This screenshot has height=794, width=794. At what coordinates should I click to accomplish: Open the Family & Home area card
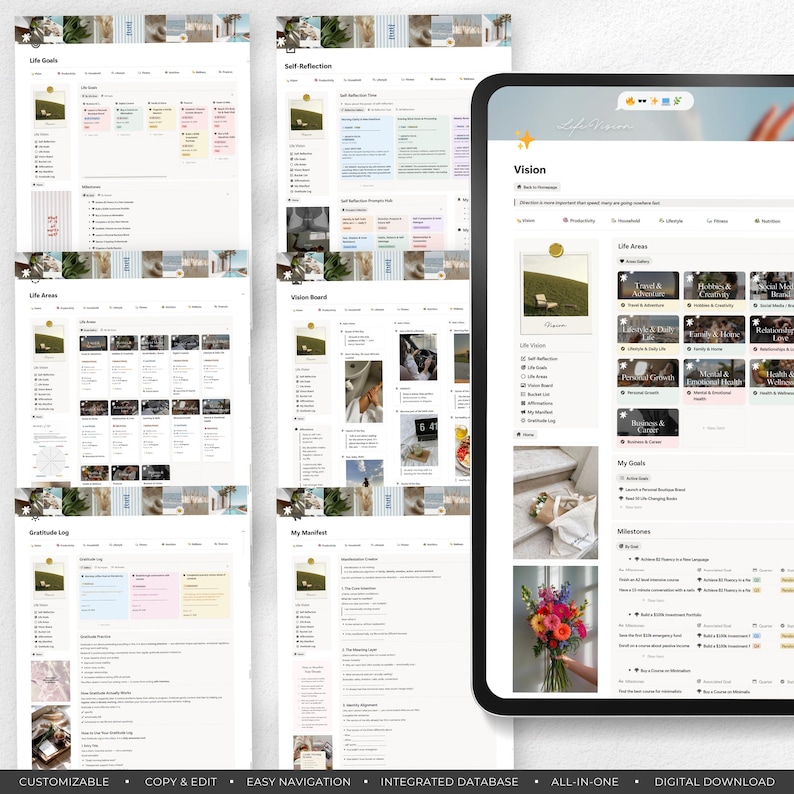[714, 335]
